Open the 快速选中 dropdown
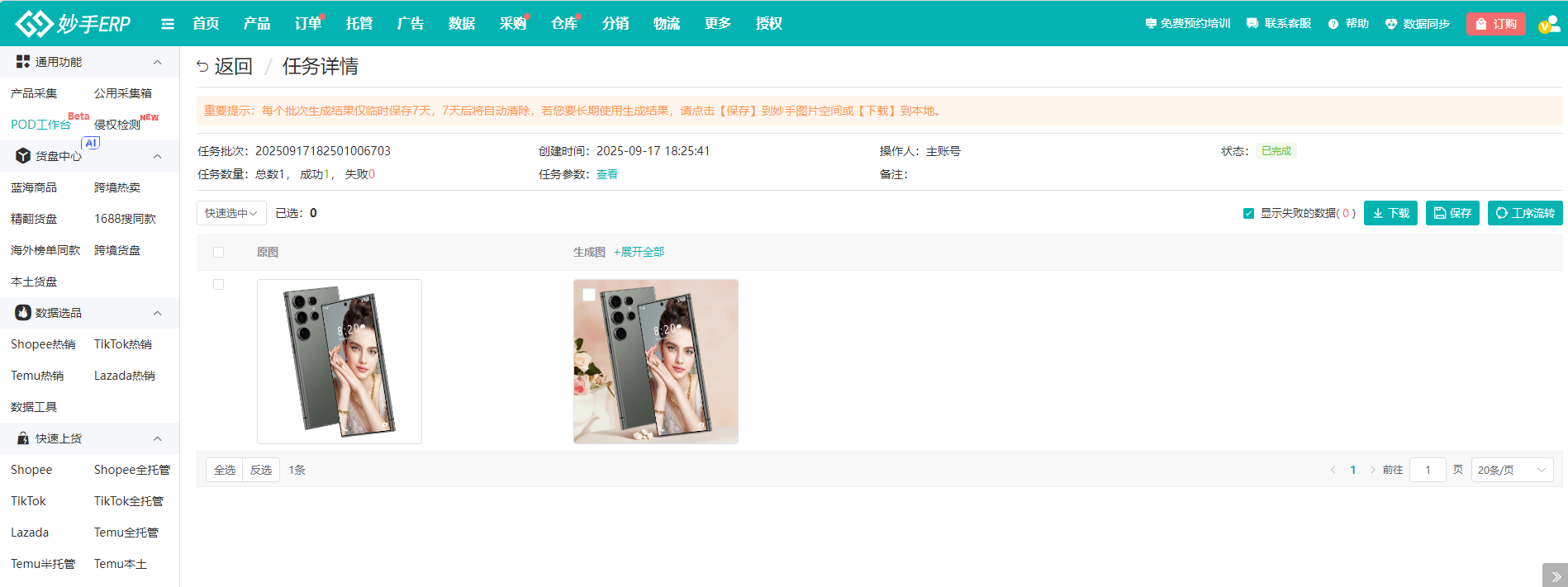This screenshot has width=1568, height=587. click(x=231, y=213)
